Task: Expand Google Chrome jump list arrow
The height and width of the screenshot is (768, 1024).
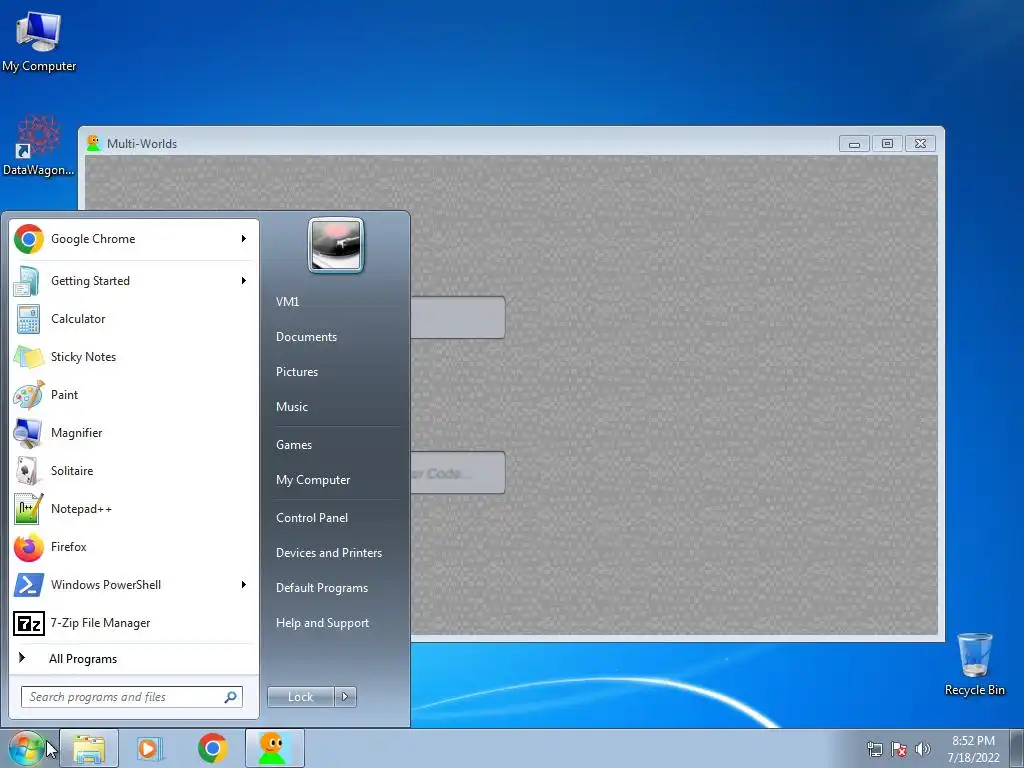Action: click(244, 239)
